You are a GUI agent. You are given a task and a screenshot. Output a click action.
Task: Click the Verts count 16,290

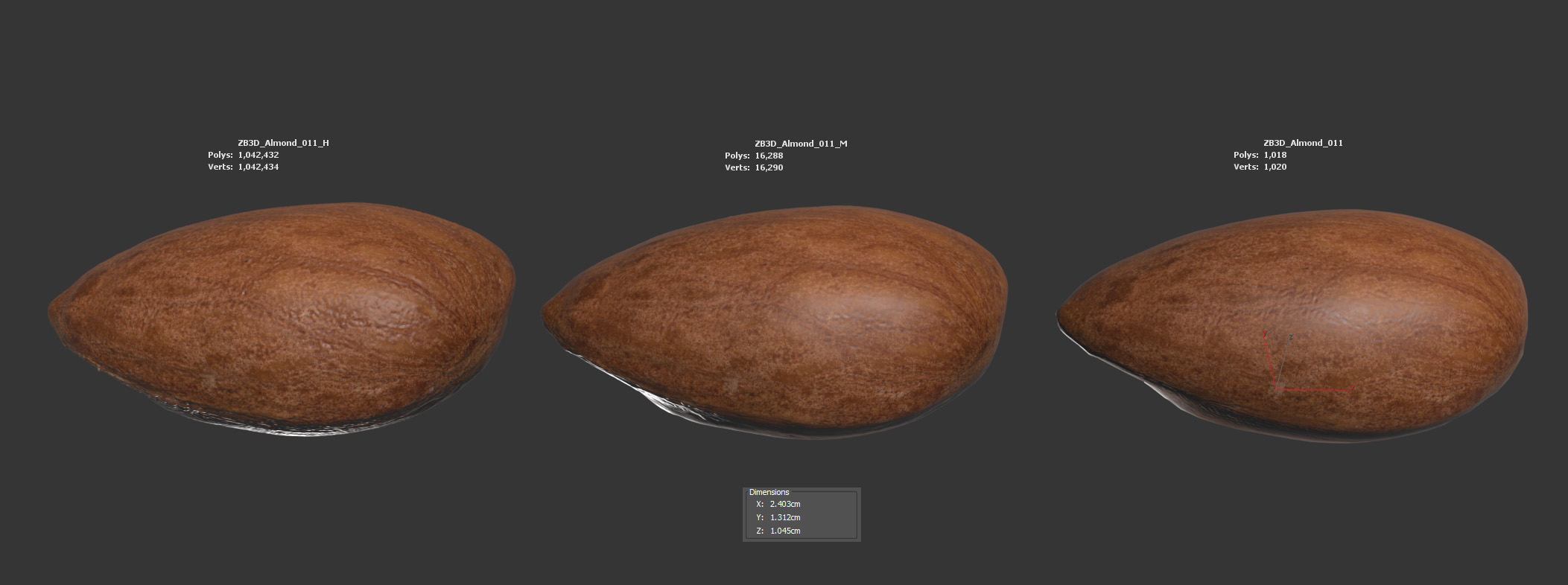(x=769, y=167)
